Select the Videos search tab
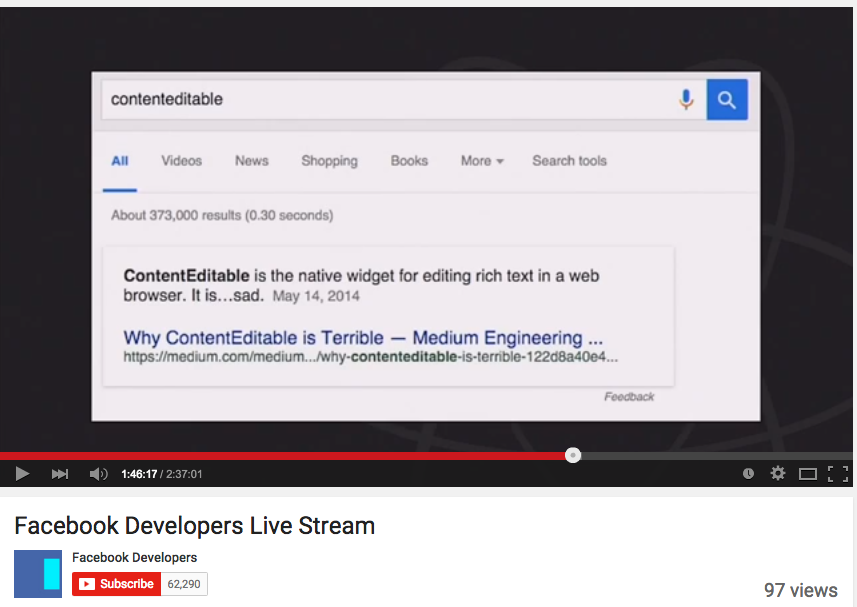The width and height of the screenshot is (857, 607). pos(181,161)
